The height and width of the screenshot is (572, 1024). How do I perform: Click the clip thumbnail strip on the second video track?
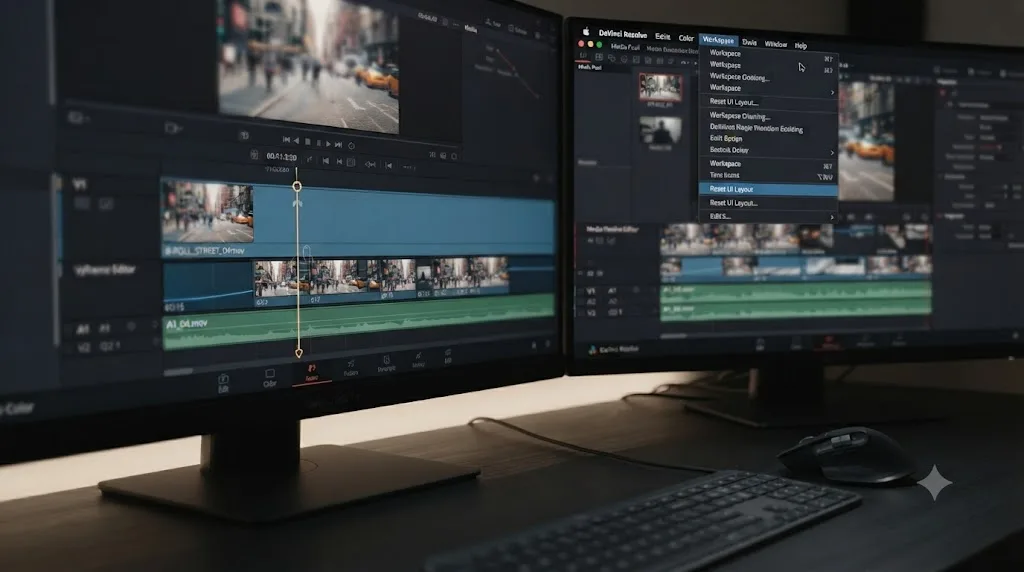pyautogui.click(x=381, y=278)
